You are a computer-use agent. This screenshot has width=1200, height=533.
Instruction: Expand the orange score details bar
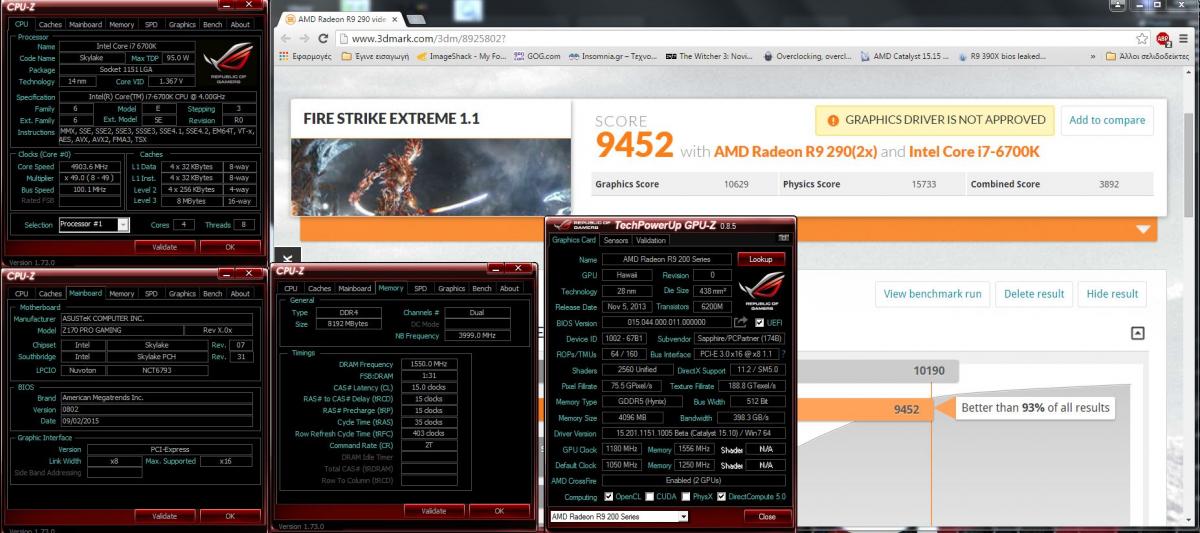pyautogui.click(x=1143, y=229)
